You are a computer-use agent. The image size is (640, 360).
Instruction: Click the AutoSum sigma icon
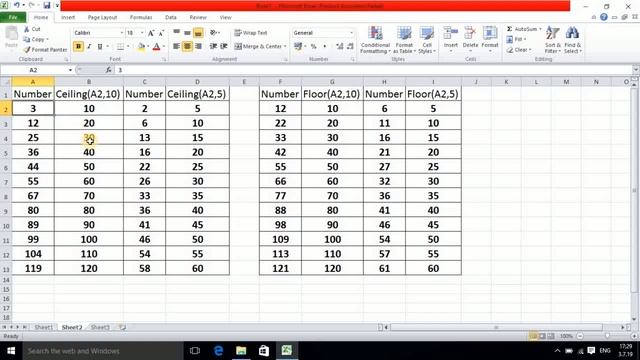tap(509, 29)
